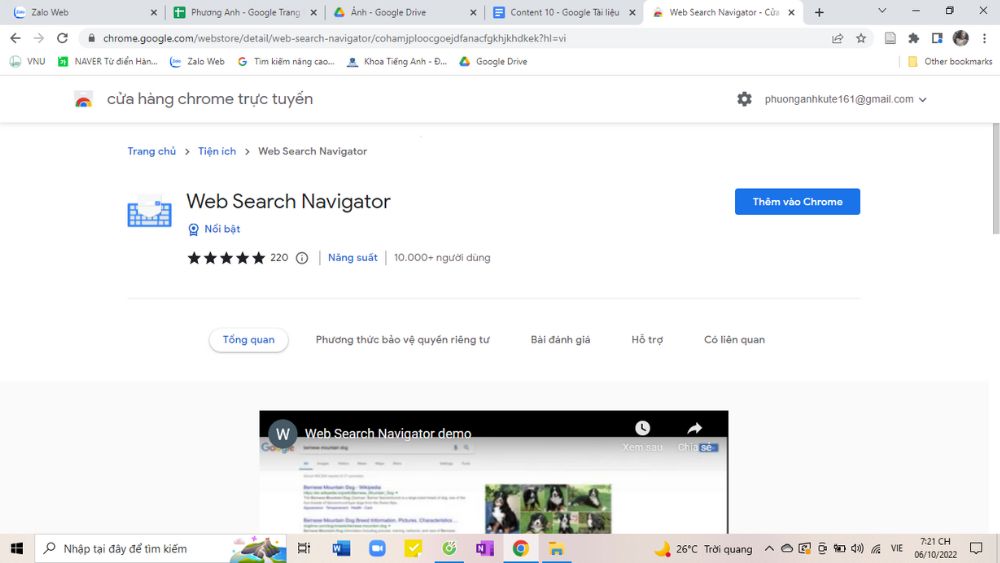Open the Extensions puzzle icon
The width and height of the screenshot is (1000, 563).
pos(913,38)
